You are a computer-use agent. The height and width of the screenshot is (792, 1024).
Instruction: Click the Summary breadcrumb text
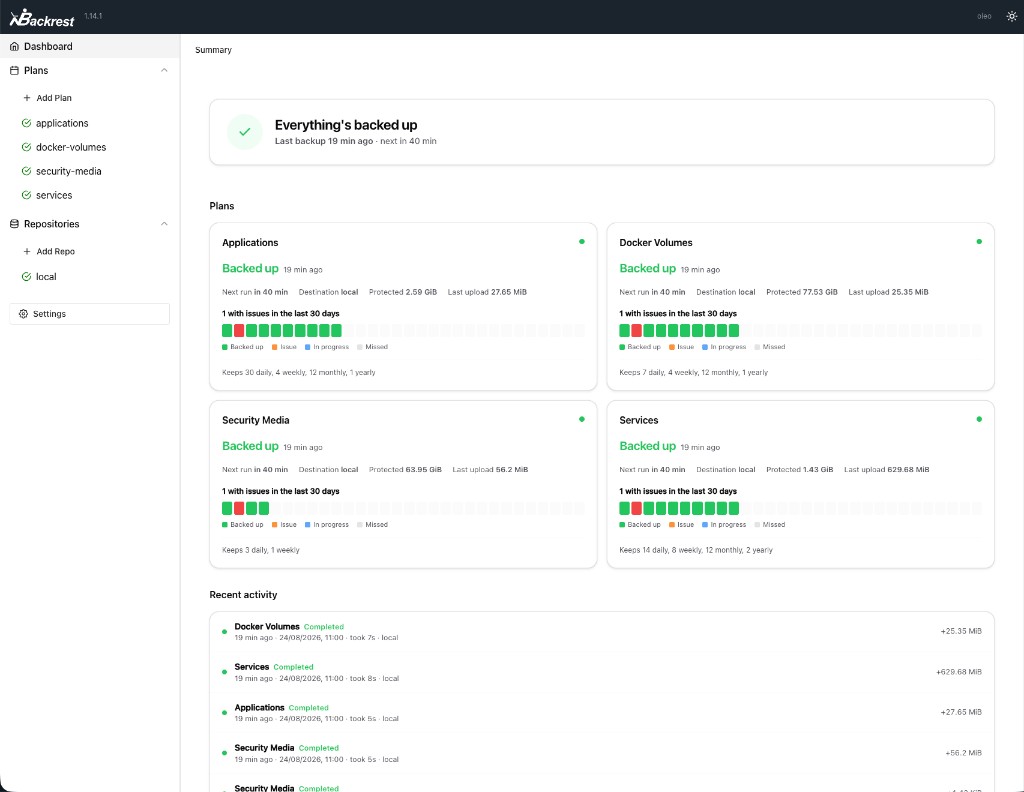(x=214, y=50)
